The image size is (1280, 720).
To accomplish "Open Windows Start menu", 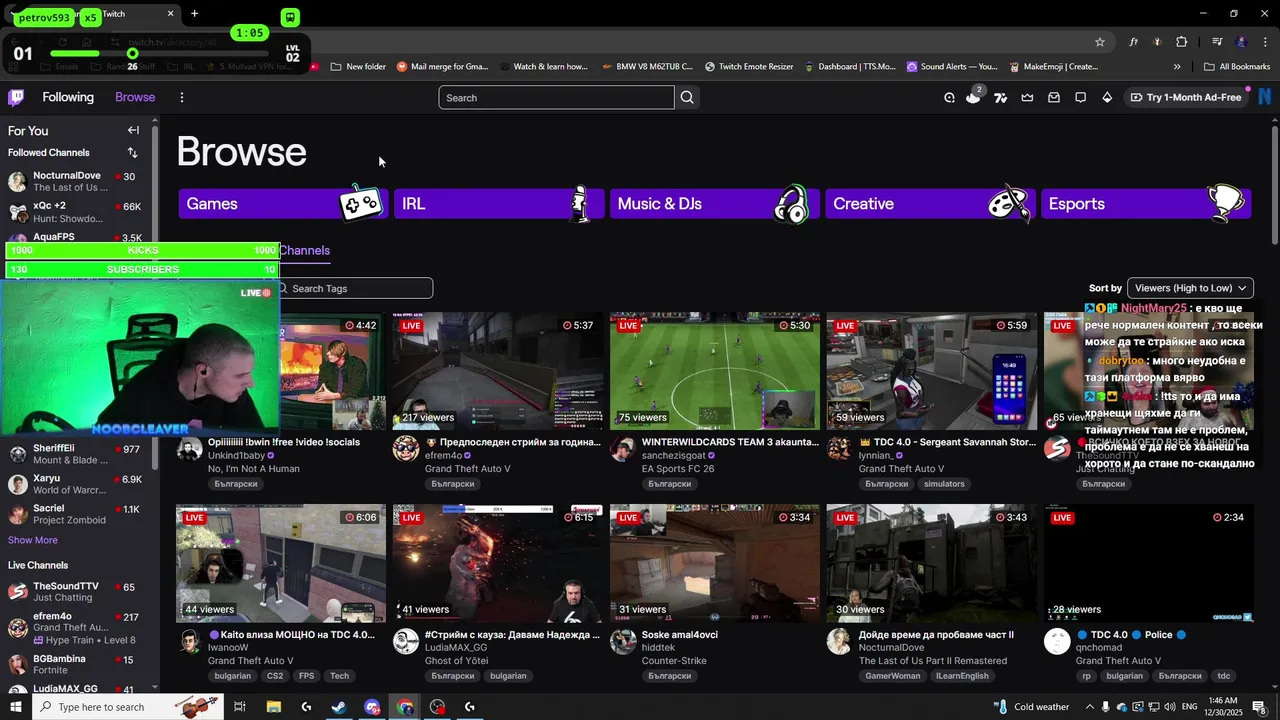I will 17,707.
